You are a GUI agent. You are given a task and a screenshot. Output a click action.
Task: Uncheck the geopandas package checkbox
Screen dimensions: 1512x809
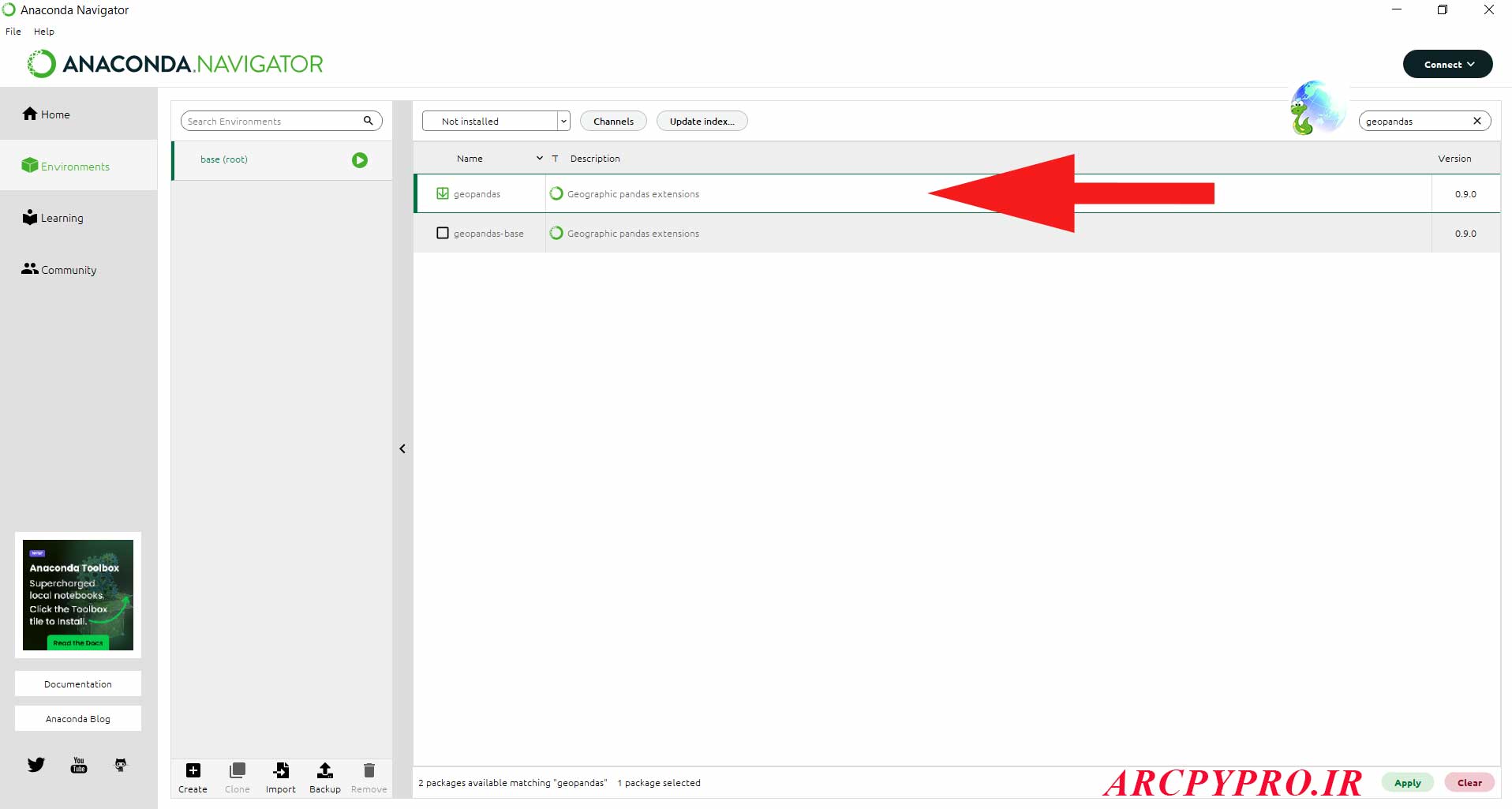[443, 193]
